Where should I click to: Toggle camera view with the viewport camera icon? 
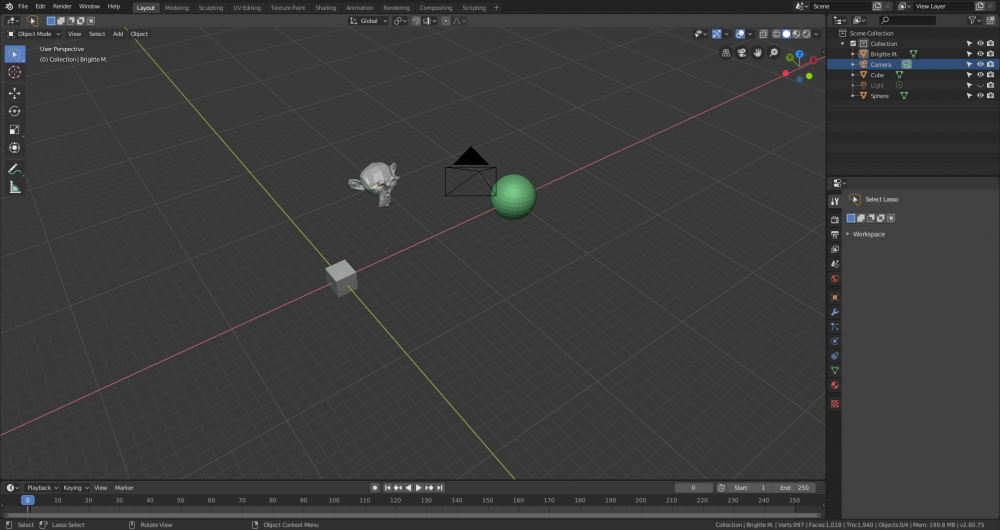tap(742, 53)
